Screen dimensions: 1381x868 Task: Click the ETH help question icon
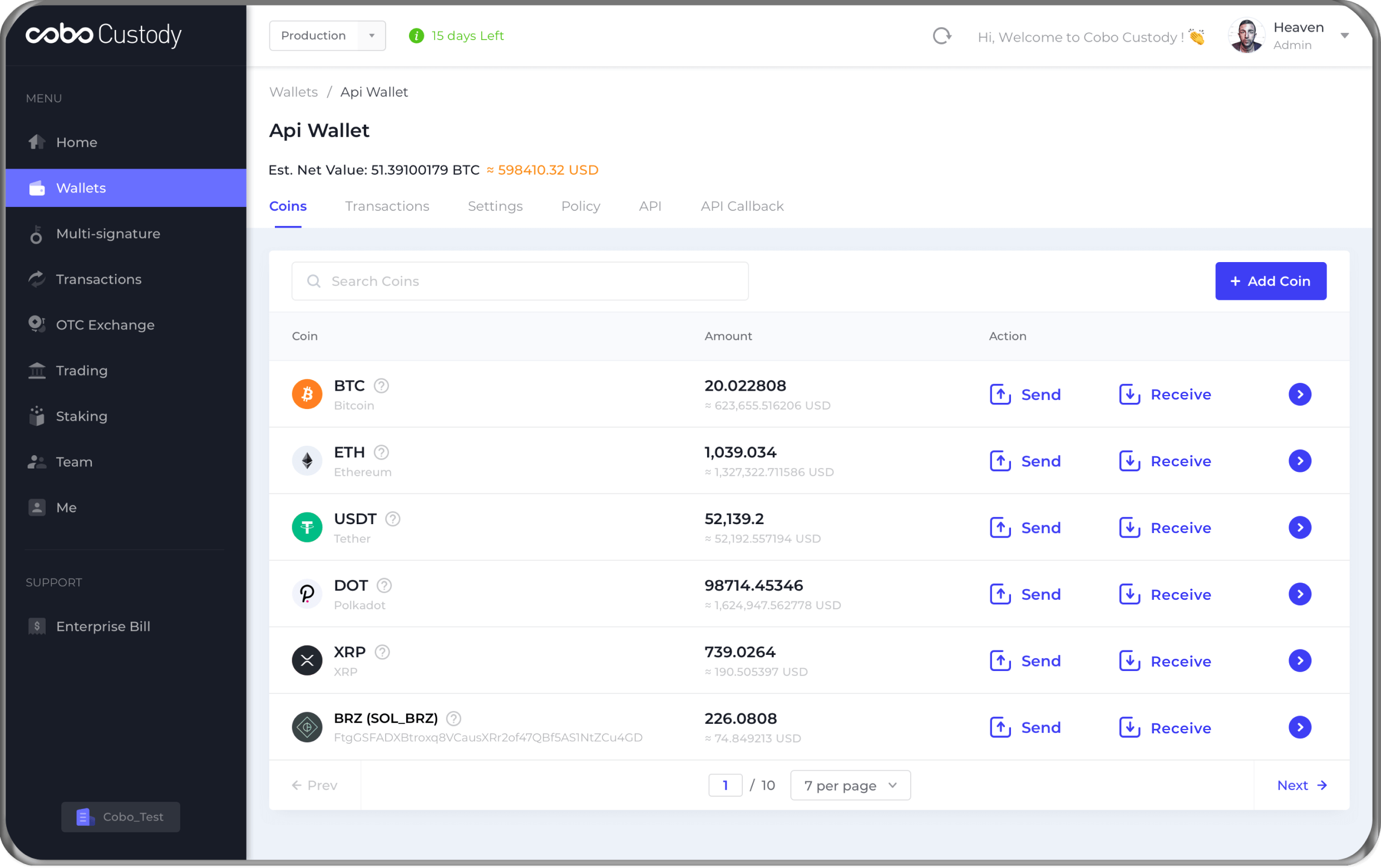[381, 452]
